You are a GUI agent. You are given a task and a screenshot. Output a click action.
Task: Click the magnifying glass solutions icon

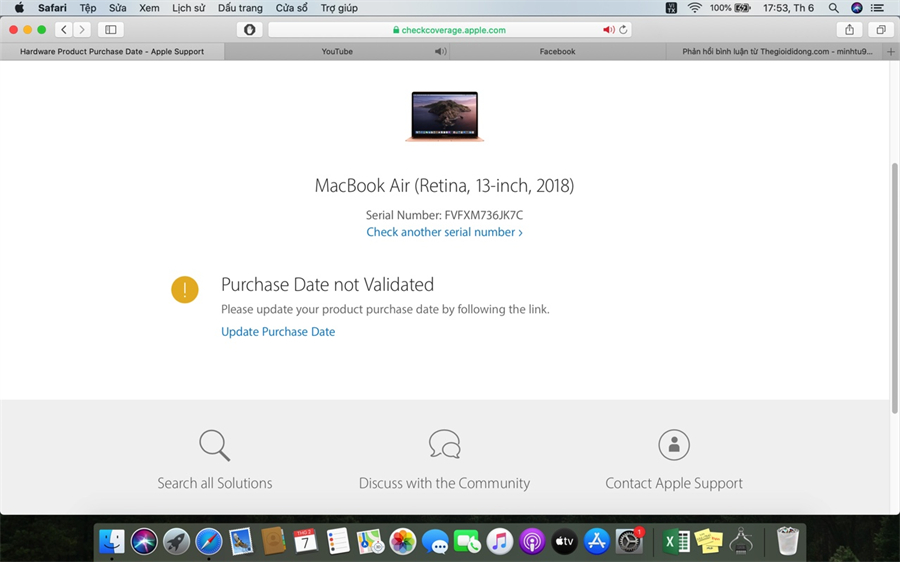215,445
